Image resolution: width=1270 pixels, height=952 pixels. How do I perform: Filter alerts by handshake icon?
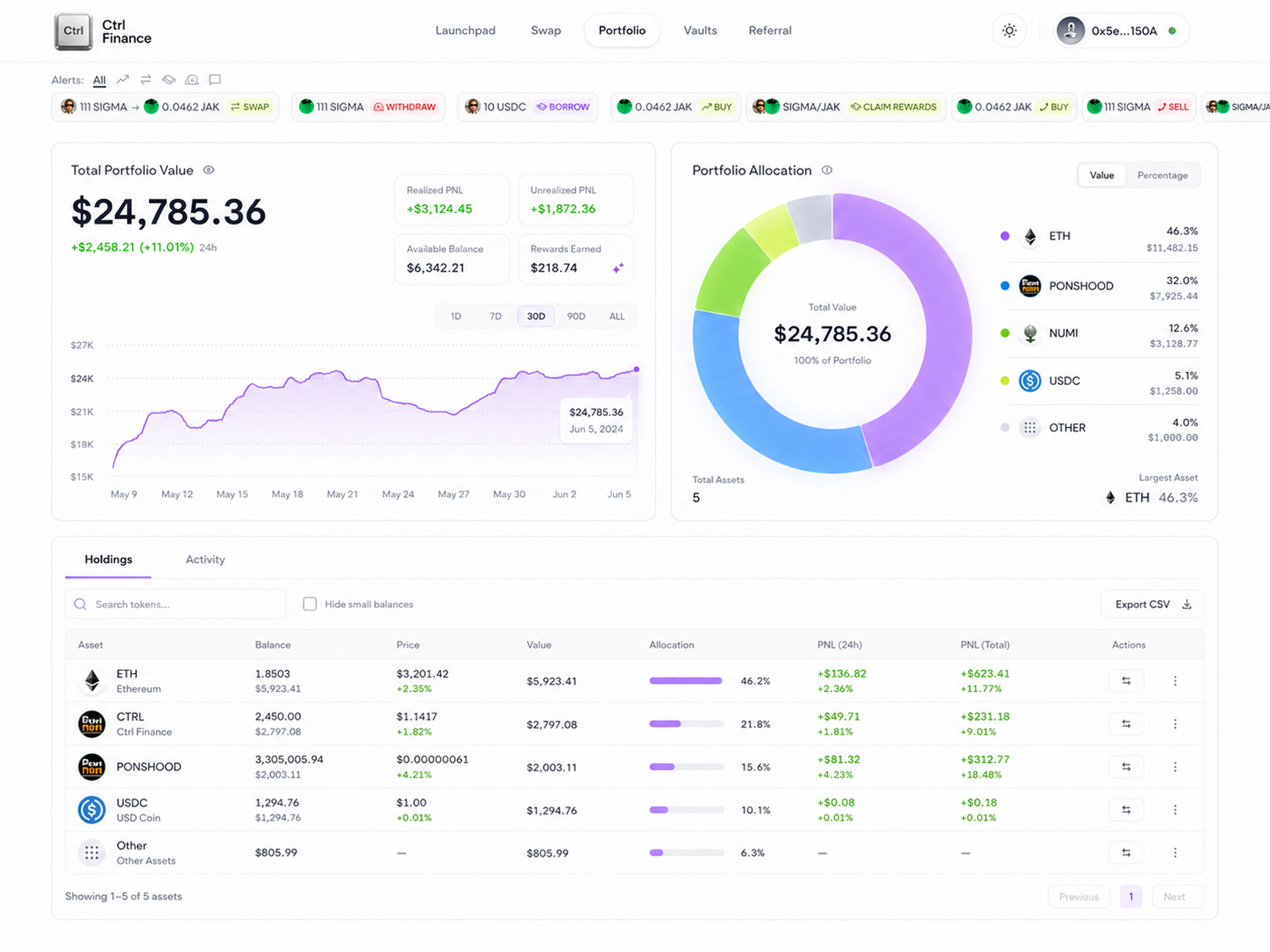click(169, 80)
